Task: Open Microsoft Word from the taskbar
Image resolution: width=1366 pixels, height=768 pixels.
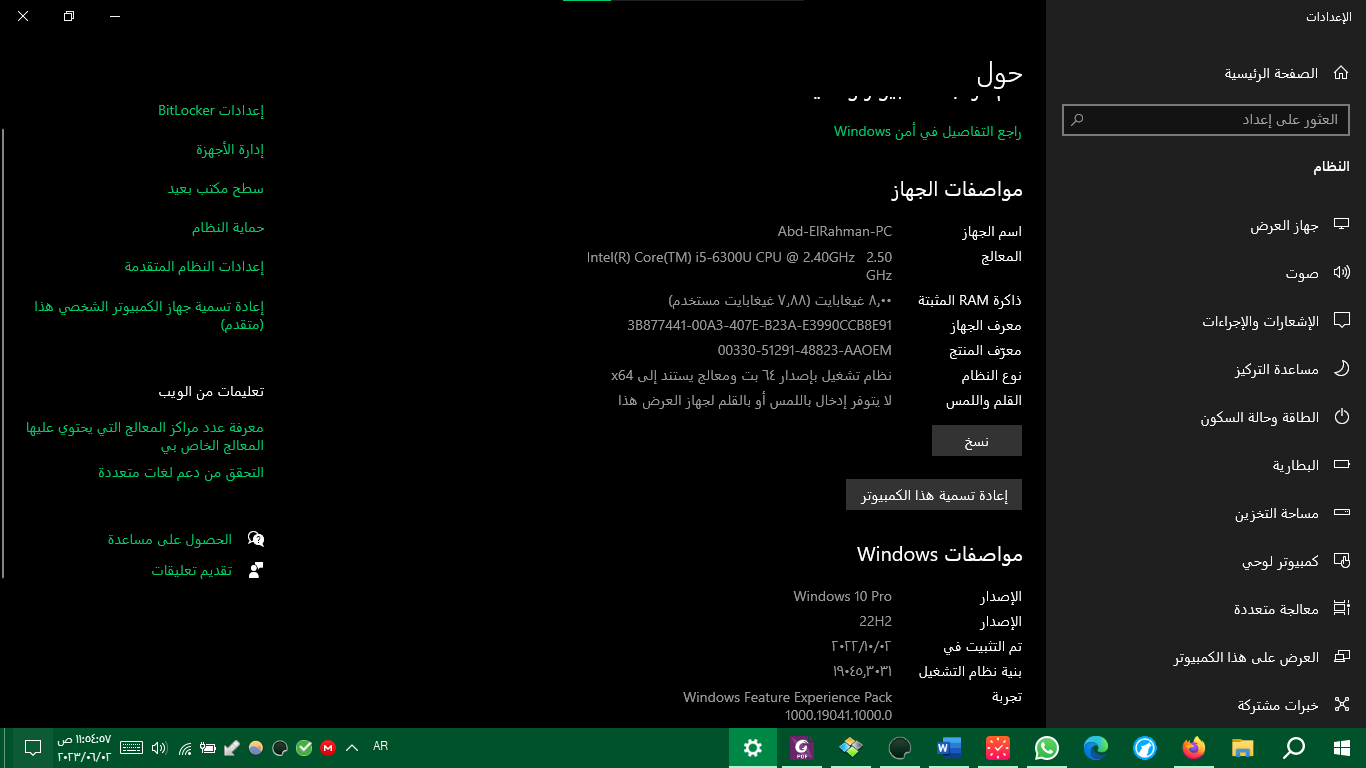Action: [x=949, y=747]
